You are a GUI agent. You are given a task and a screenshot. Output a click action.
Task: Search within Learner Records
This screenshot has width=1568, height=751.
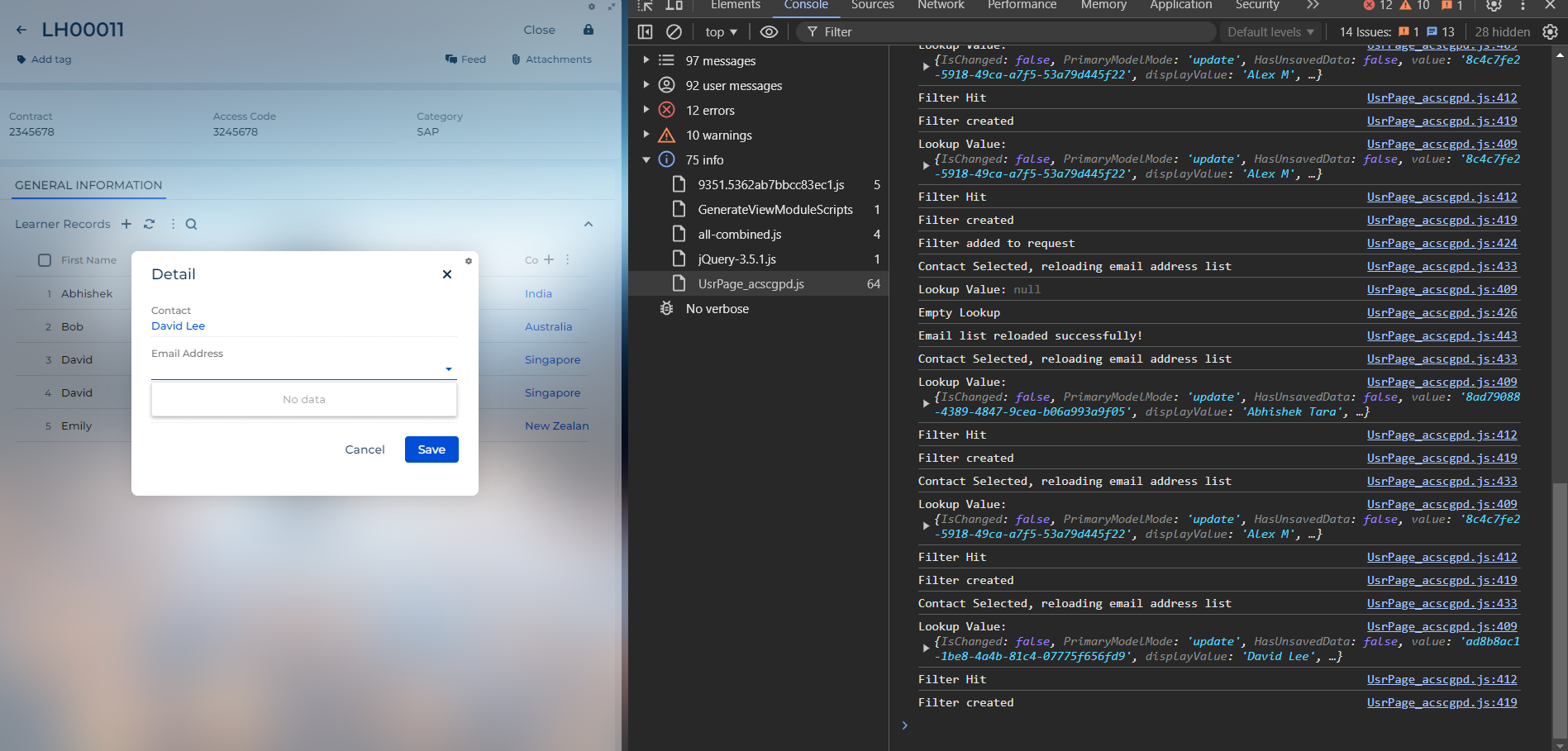[191, 224]
